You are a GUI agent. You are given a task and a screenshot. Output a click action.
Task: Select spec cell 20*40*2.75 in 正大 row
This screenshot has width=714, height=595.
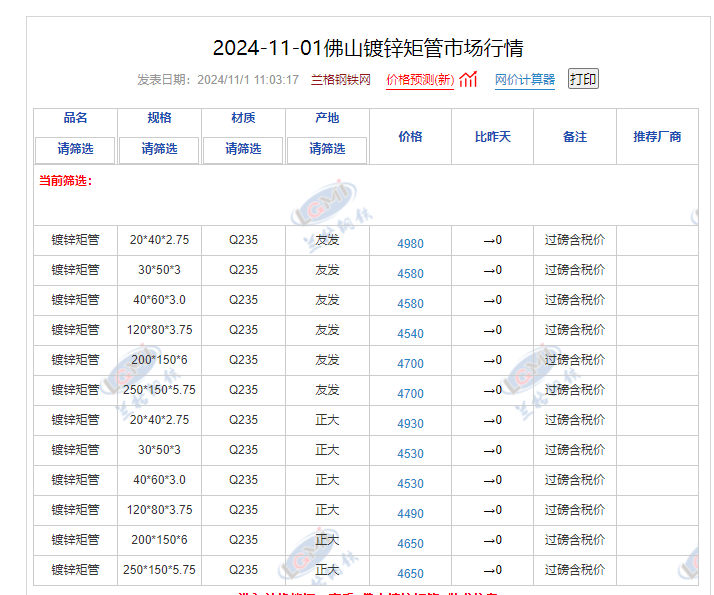[159, 420]
